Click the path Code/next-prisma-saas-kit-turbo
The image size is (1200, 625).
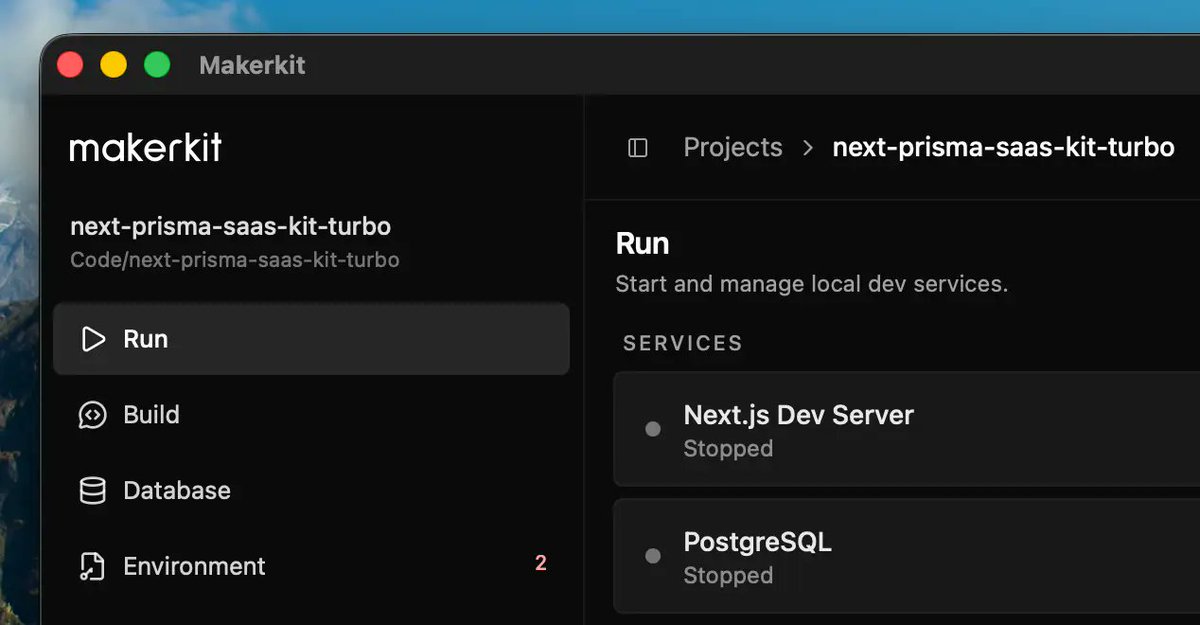235,260
